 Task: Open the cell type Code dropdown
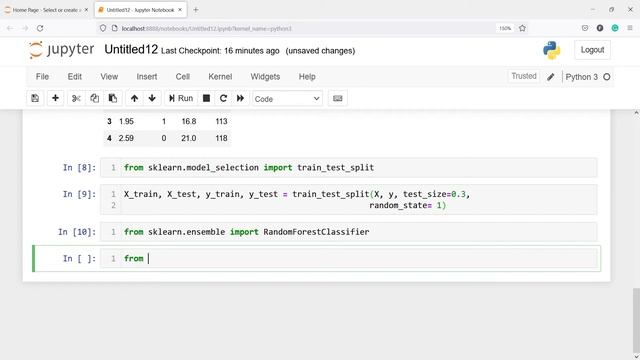tap(287, 99)
